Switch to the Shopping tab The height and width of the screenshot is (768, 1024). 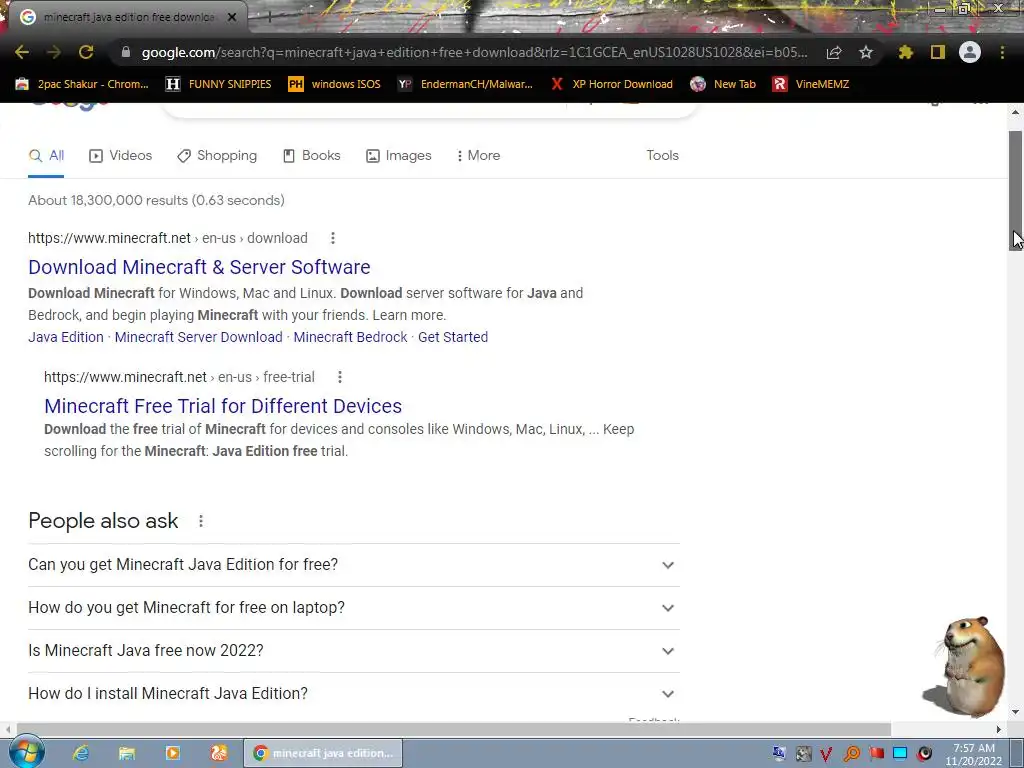coord(217,155)
